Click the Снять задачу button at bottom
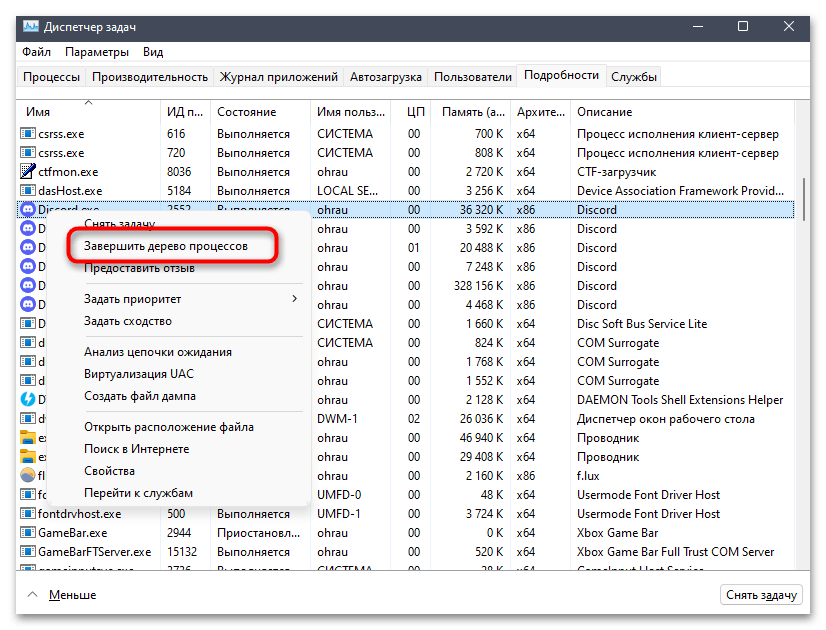Image resolution: width=826 pixels, height=630 pixels. [761, 595]
